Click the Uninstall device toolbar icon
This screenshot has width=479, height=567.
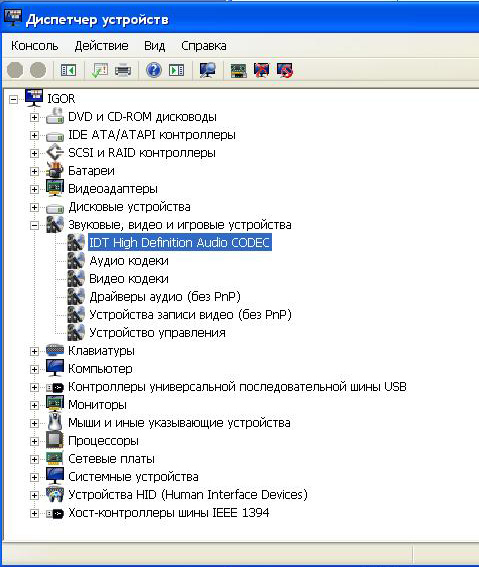(261, 70)
